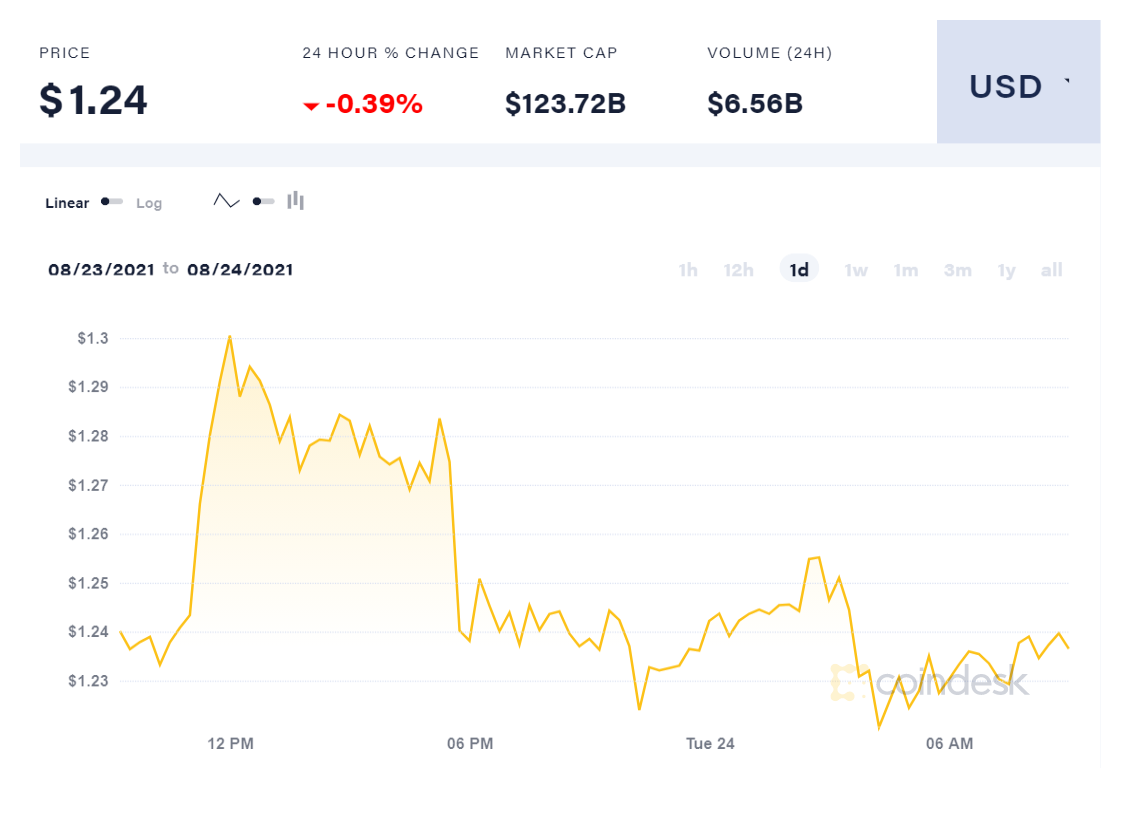Select the line chart icon
This screenshot has height=828, width=1121.
click(227, 202)
